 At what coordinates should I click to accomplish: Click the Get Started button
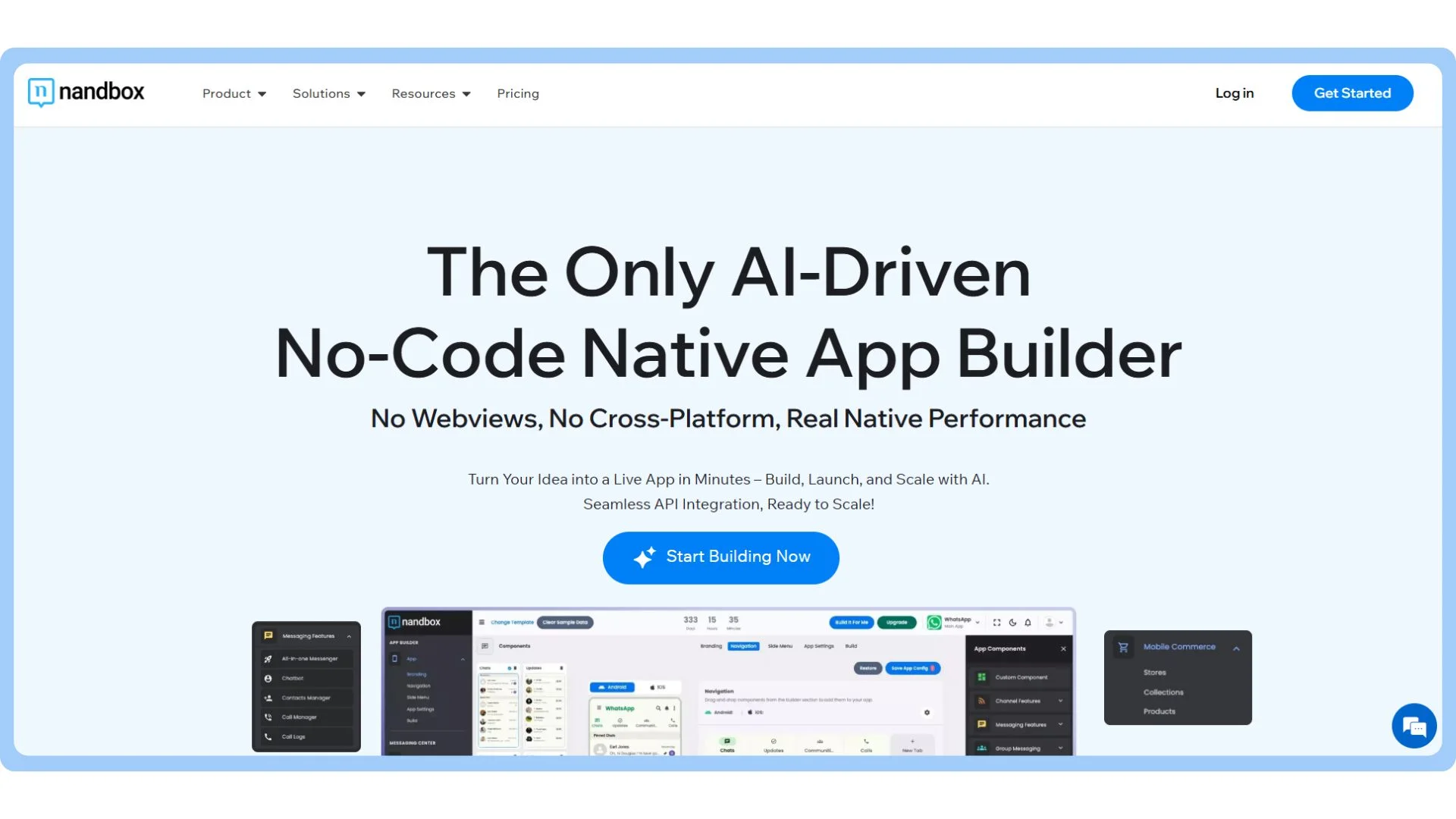pos(1352,93)
